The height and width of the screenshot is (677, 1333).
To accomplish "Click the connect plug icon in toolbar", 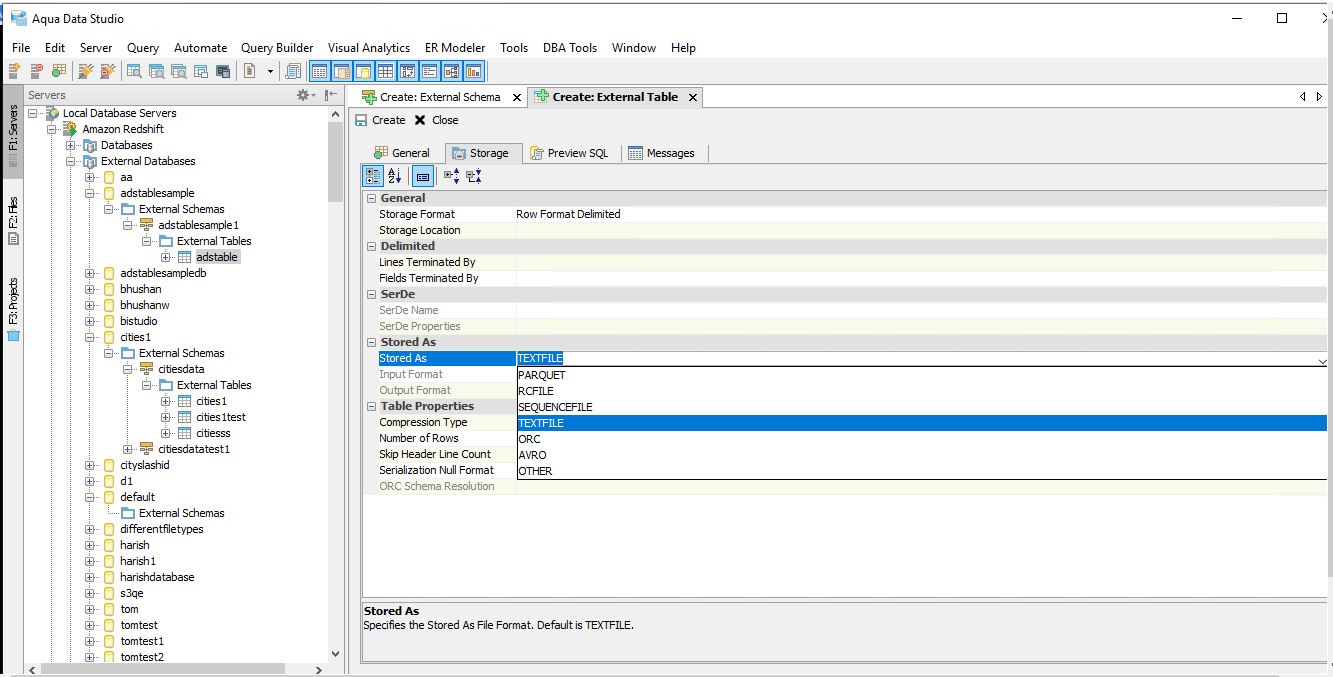I will click(86, 71).
